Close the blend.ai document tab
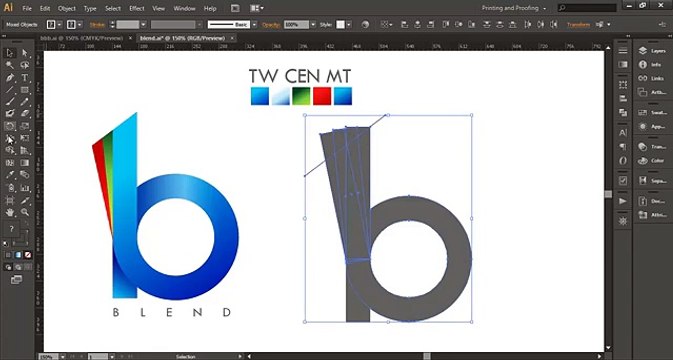Viewport: 673px width, 360px height. pos(232,38)
